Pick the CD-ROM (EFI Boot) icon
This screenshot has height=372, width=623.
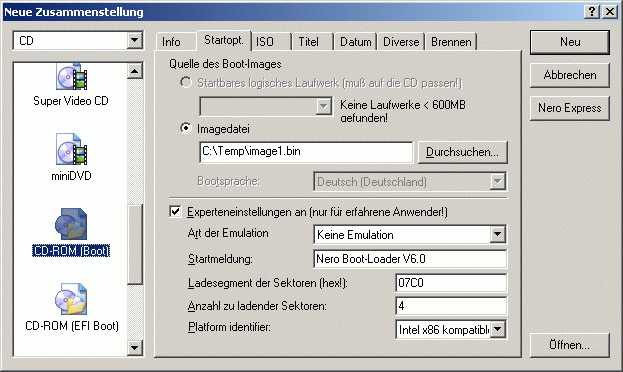point(71,299)
